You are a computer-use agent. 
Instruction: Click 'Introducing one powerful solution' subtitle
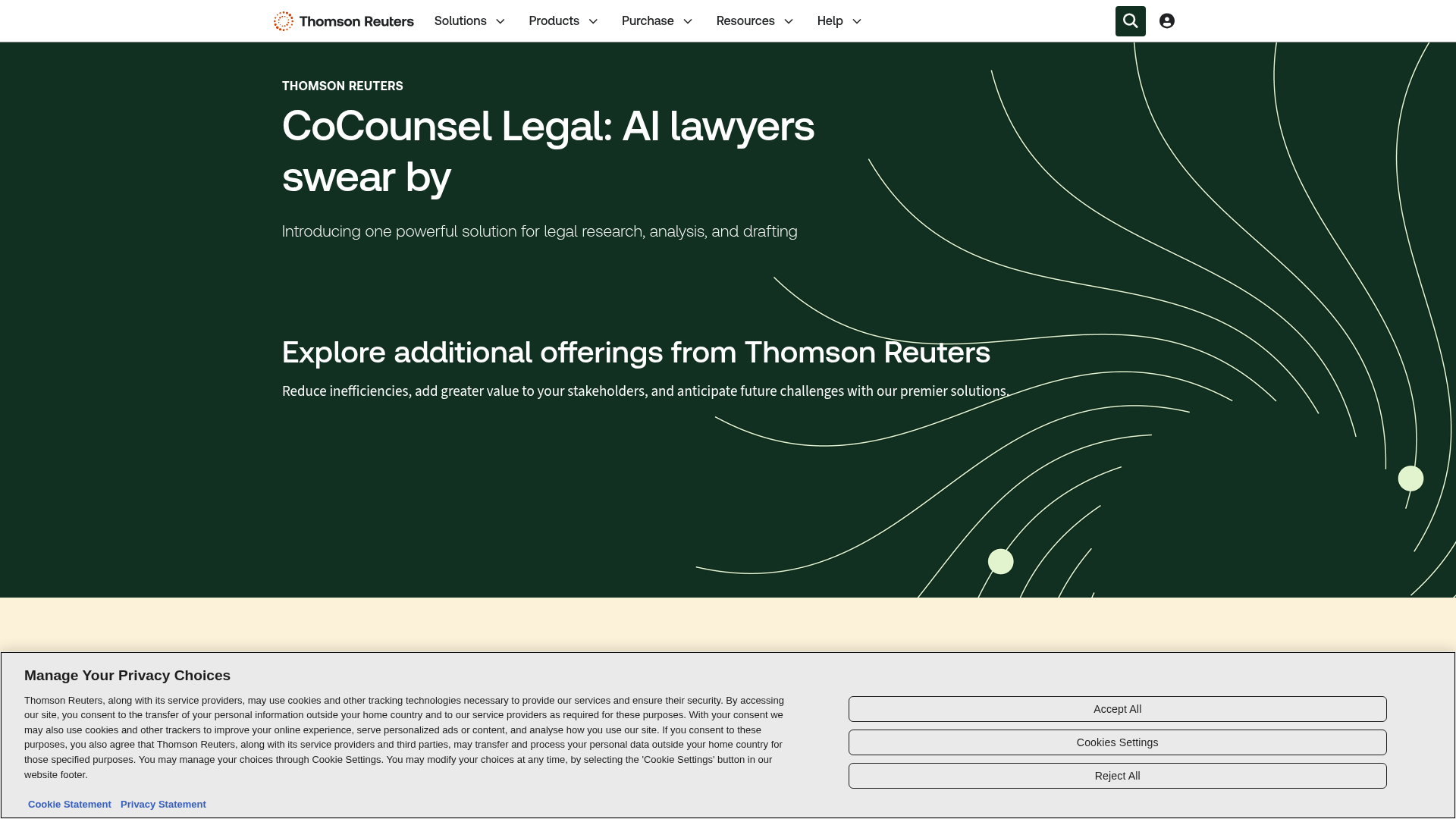540,231
